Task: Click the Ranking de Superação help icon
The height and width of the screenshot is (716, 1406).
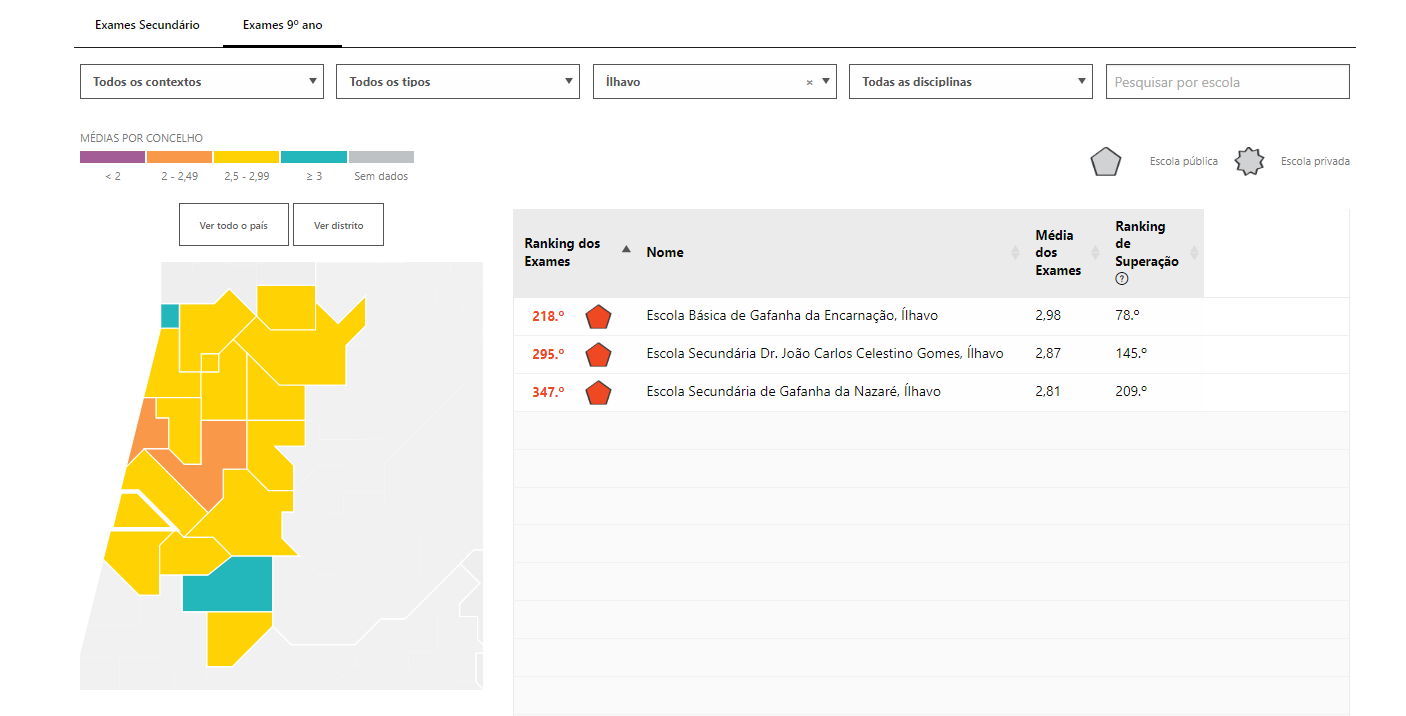Action: [x=1122, y=279]
